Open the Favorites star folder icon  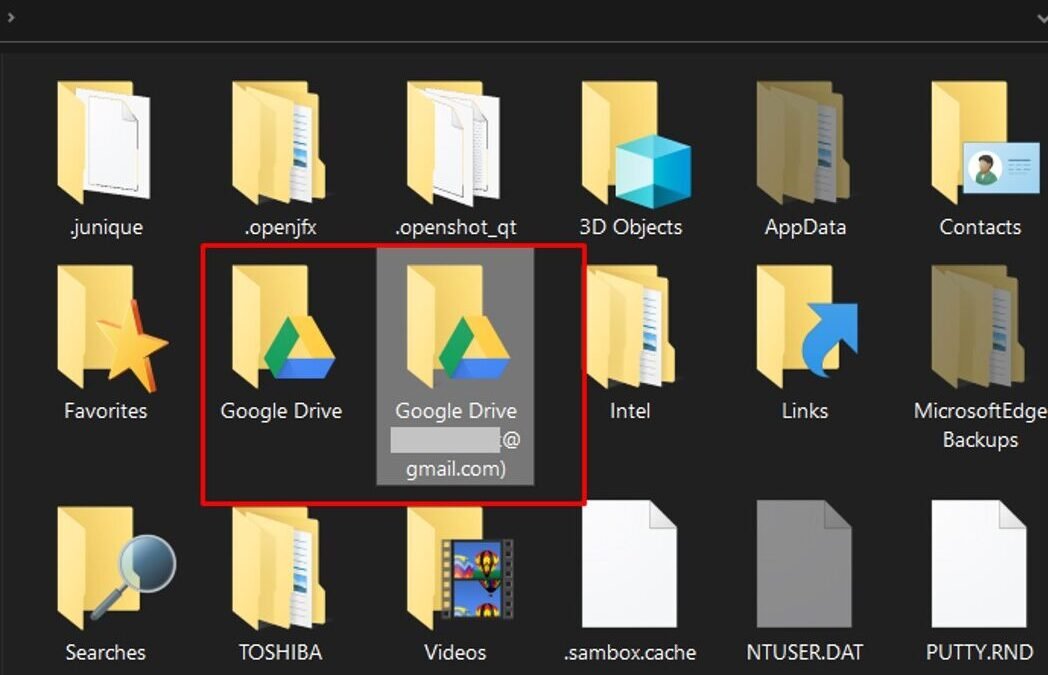(112, 327)
